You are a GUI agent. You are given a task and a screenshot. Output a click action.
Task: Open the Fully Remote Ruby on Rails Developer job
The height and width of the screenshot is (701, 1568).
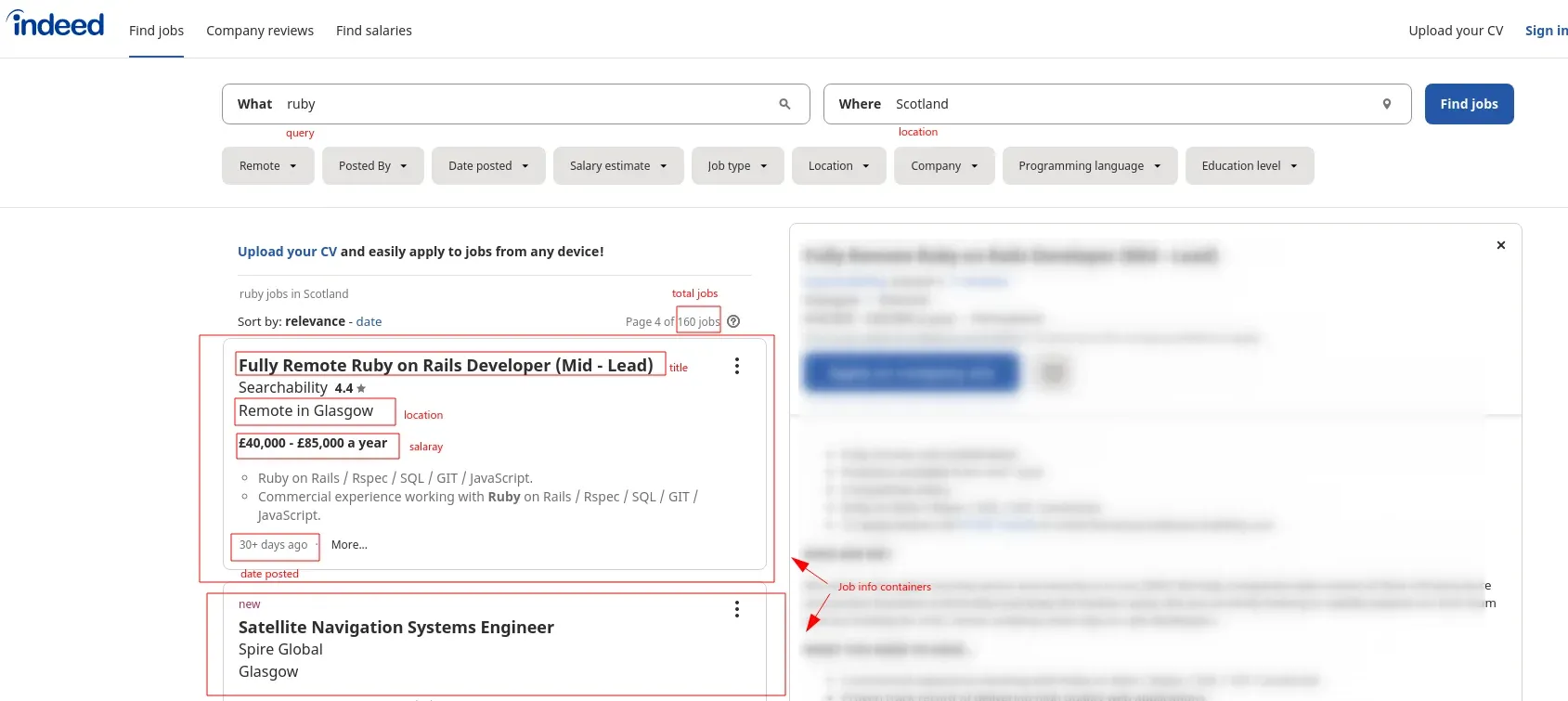coord(446,365)
